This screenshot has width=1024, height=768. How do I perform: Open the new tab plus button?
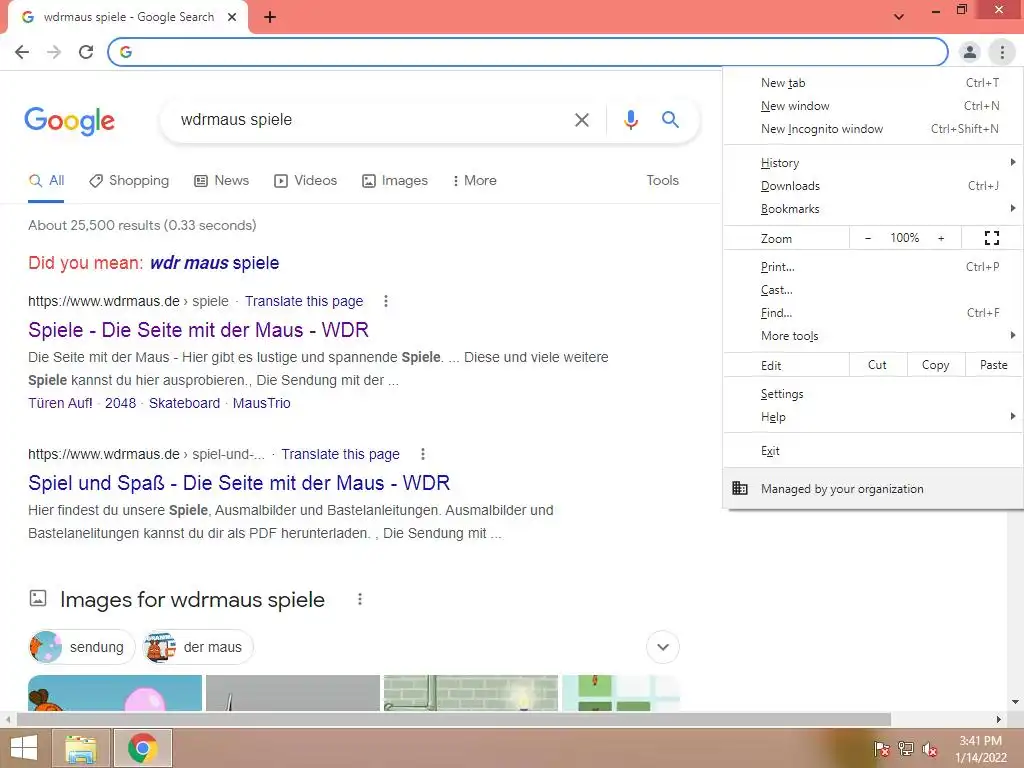(x=270, y=17)
